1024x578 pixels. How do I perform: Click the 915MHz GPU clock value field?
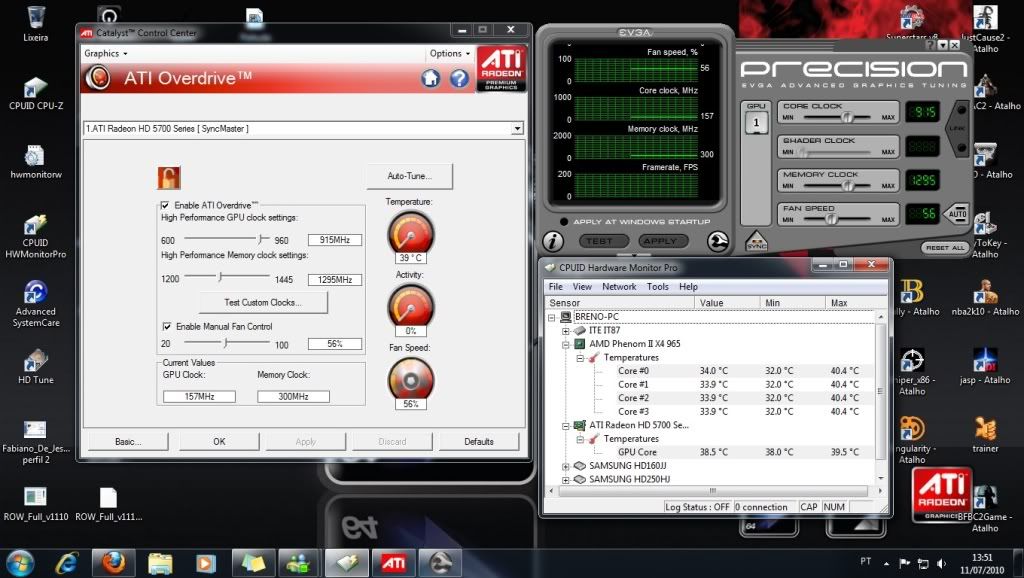coord(335,240)
